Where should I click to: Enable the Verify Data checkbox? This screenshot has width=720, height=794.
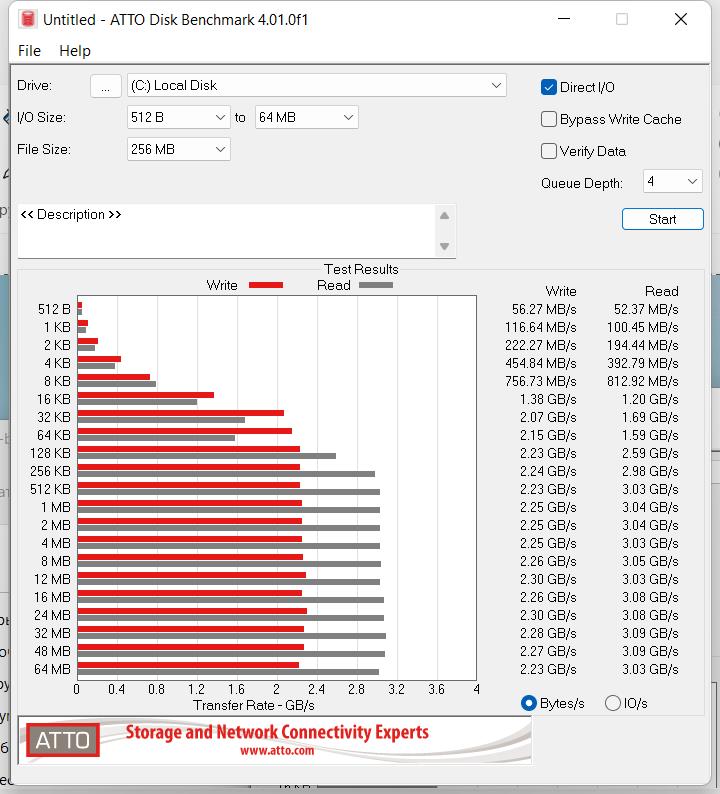point(548,151)
